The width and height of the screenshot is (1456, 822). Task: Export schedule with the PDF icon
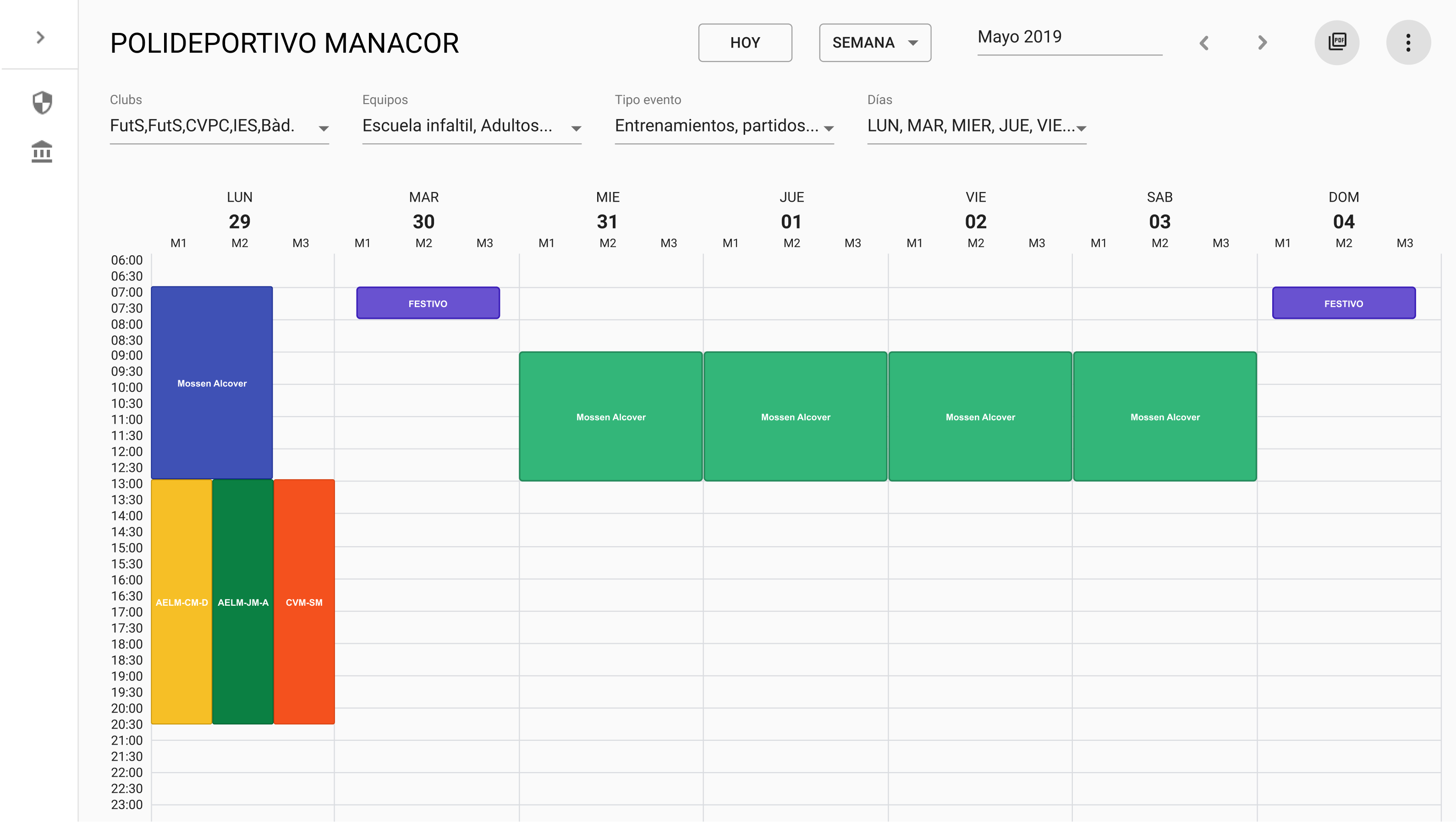pos(1337,42)
